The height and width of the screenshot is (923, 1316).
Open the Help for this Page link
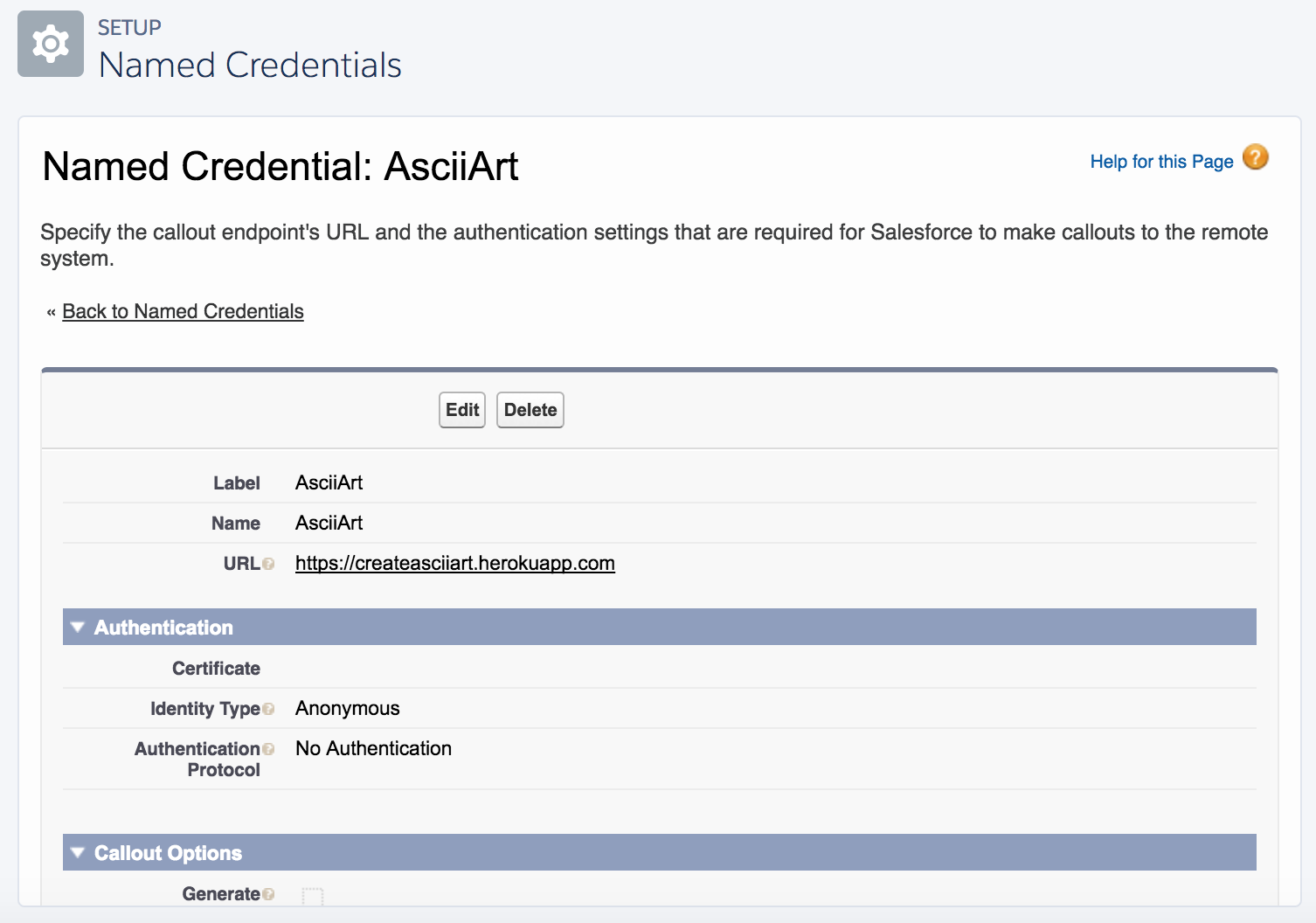point(1160,162)
